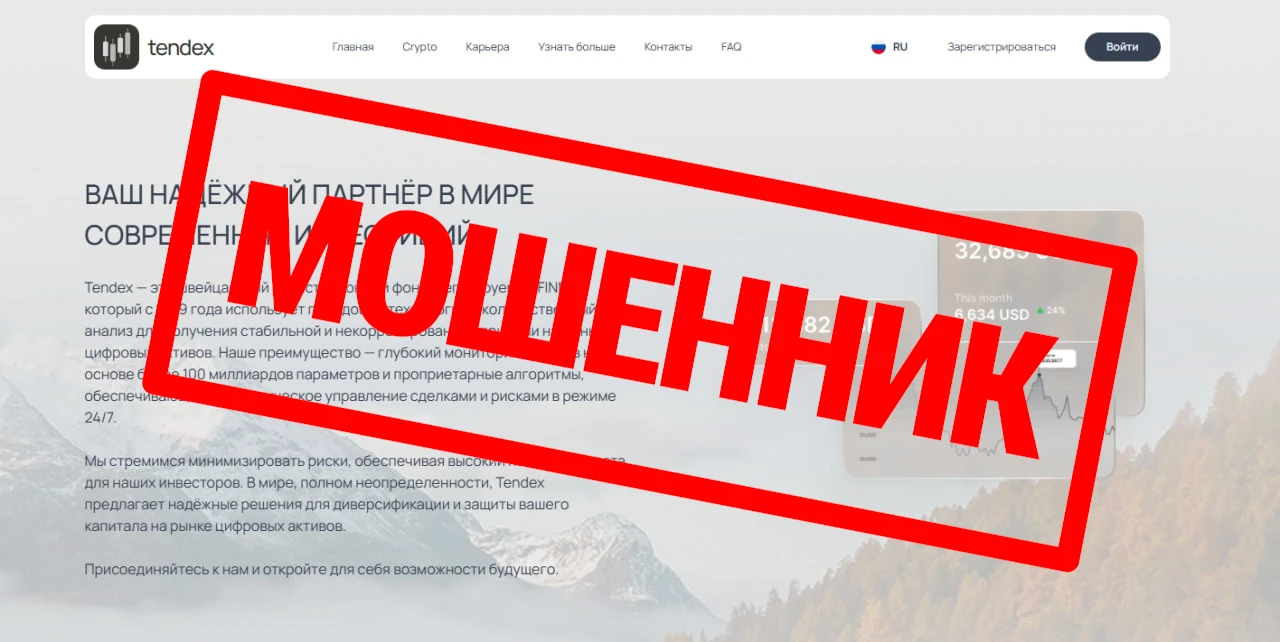Open the Контакты page
1280x642 pixels.
click(668, 47)
